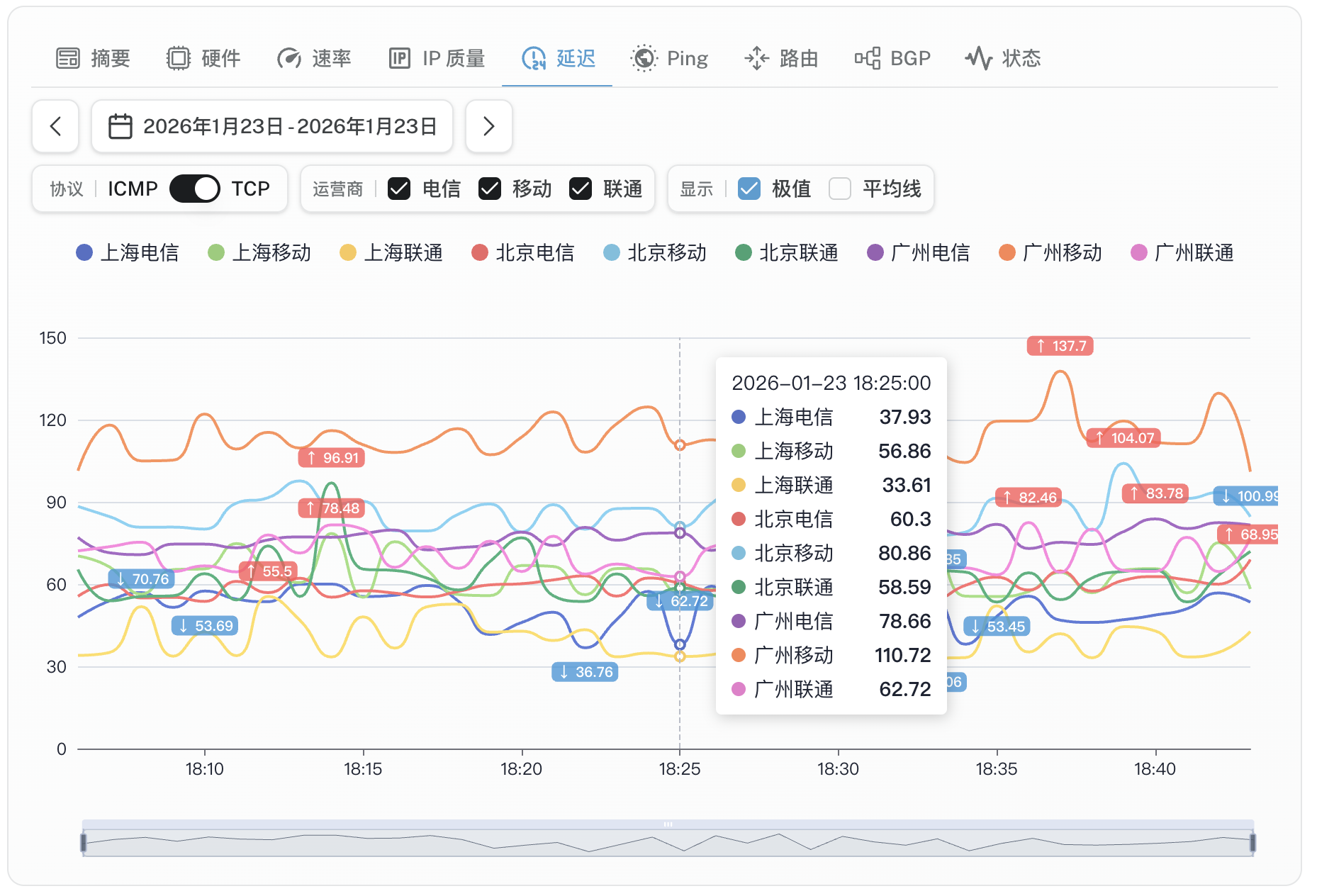This screenshot has width=1317, height=896.
Task: Hide the 广州联通 series in legend
Action: [1182, 252]
